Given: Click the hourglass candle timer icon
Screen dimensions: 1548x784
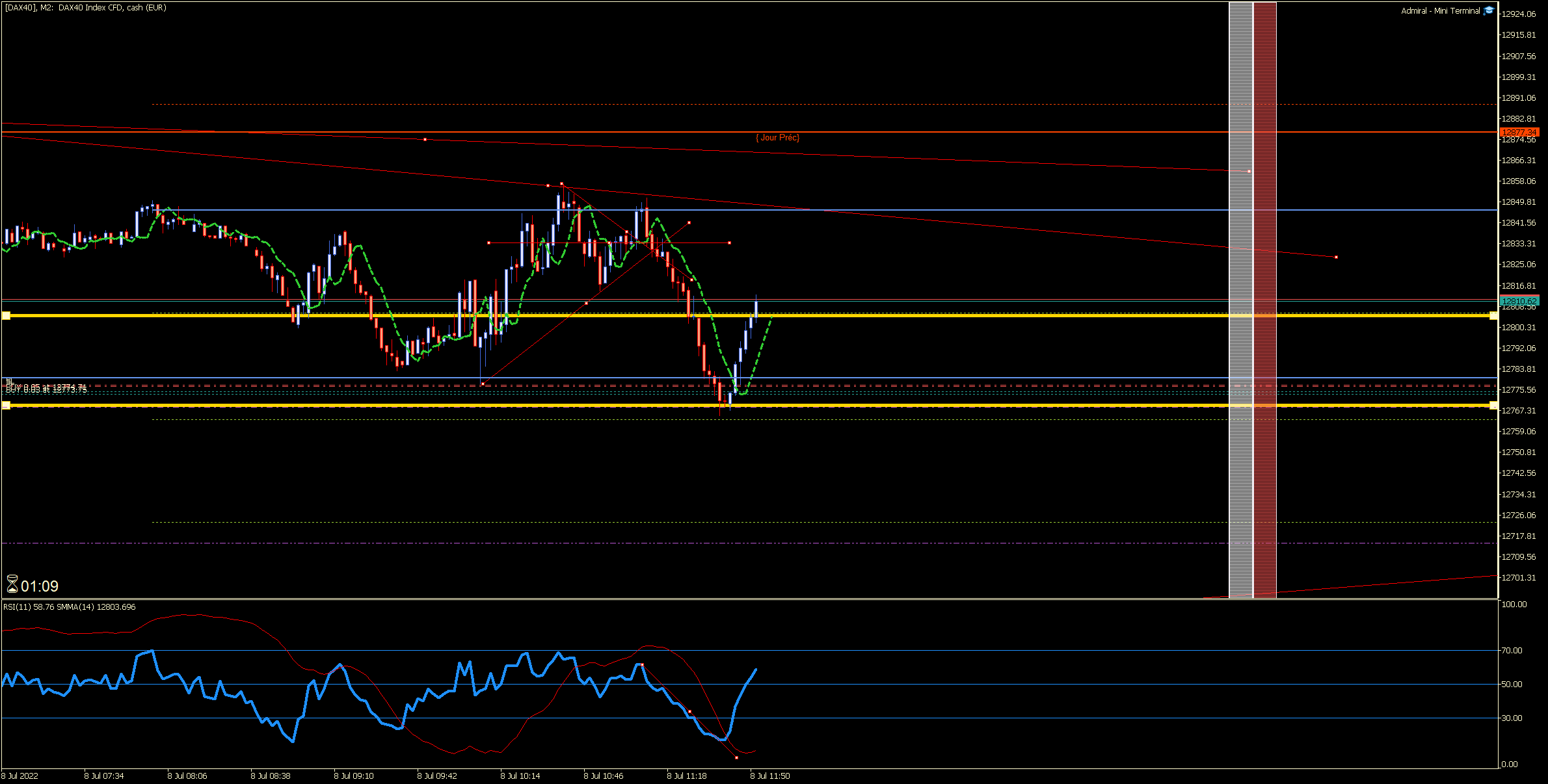Looking at the screenshot, I should tap(12, 584).
